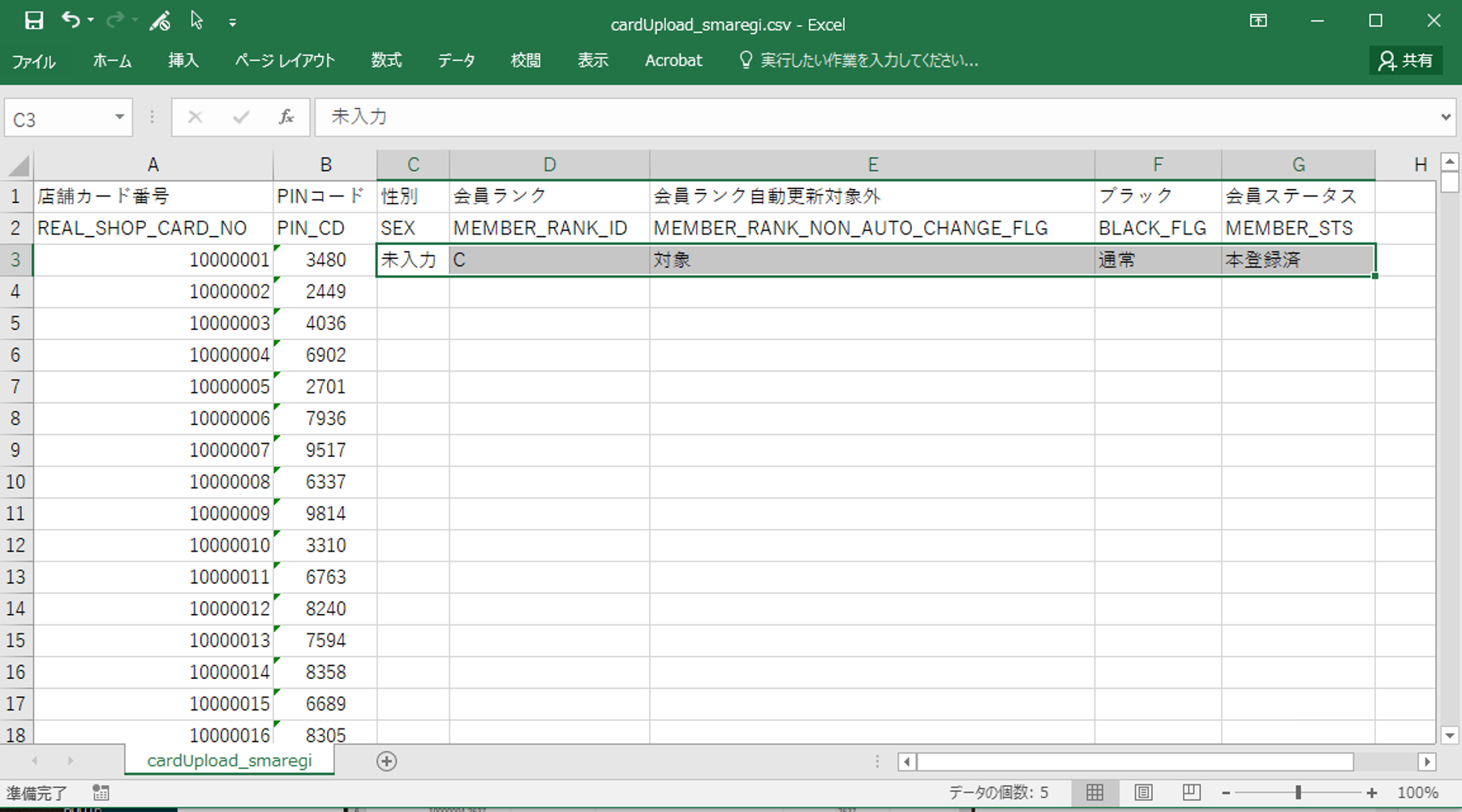1462x812 pixels.
Task: Expand the formula bar
Action: pyautogui.click(x=1445, y=118)
